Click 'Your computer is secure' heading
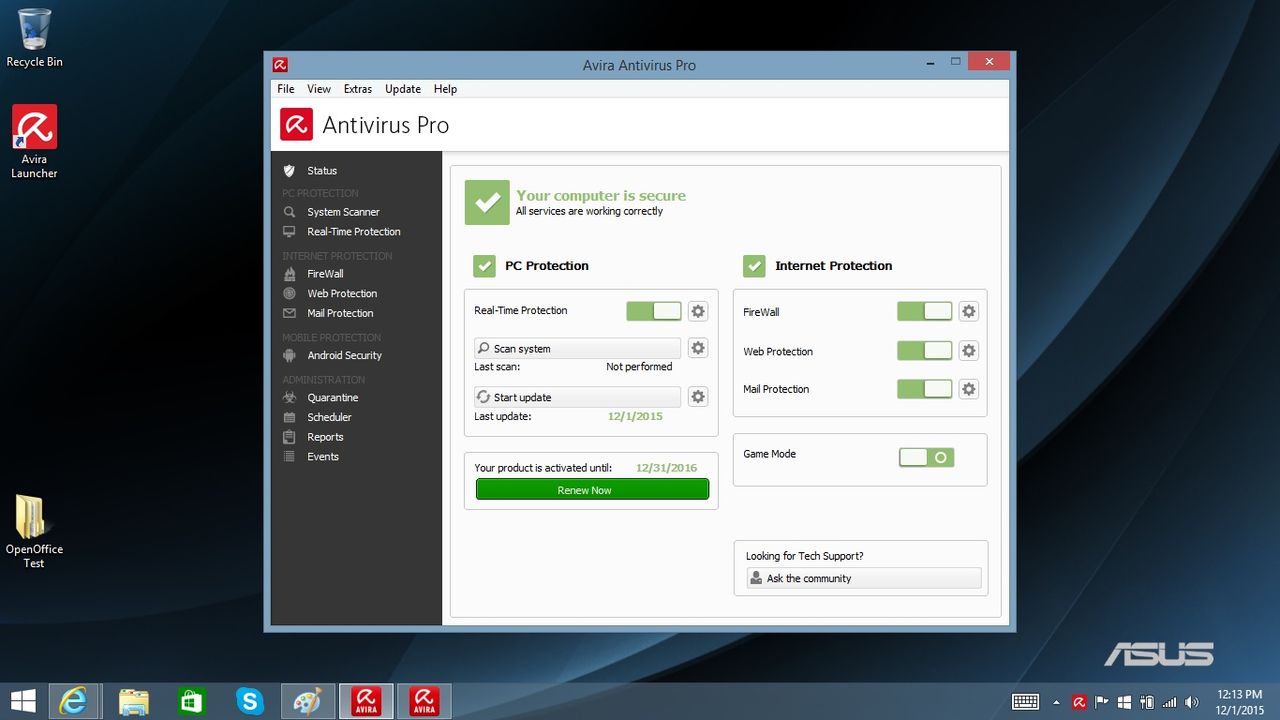Image resolution: width=1280 pixels, height=720 pixels. click(x=601, y=196)
